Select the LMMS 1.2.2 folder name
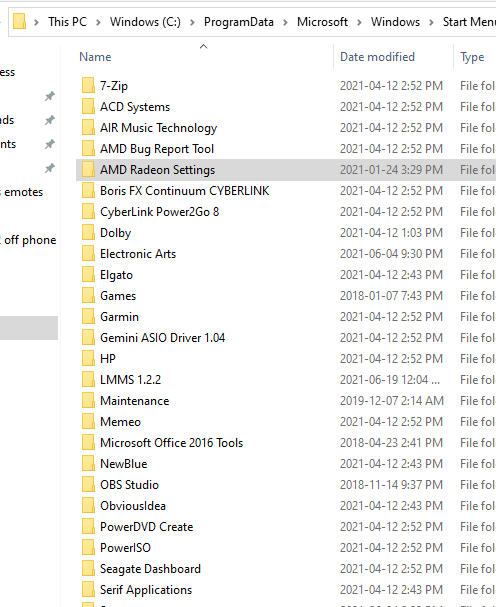The height and width of the screenshot is (607, 496). click(x=130, y=379)
